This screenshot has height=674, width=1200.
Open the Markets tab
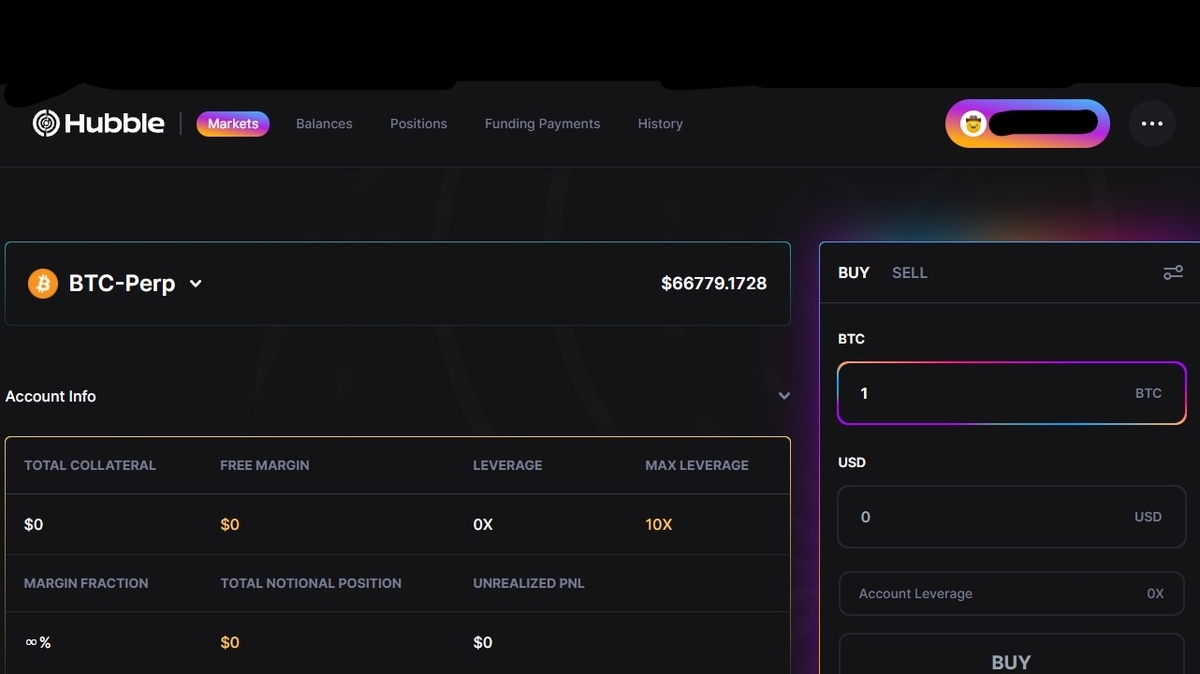(x=233, y=124)
